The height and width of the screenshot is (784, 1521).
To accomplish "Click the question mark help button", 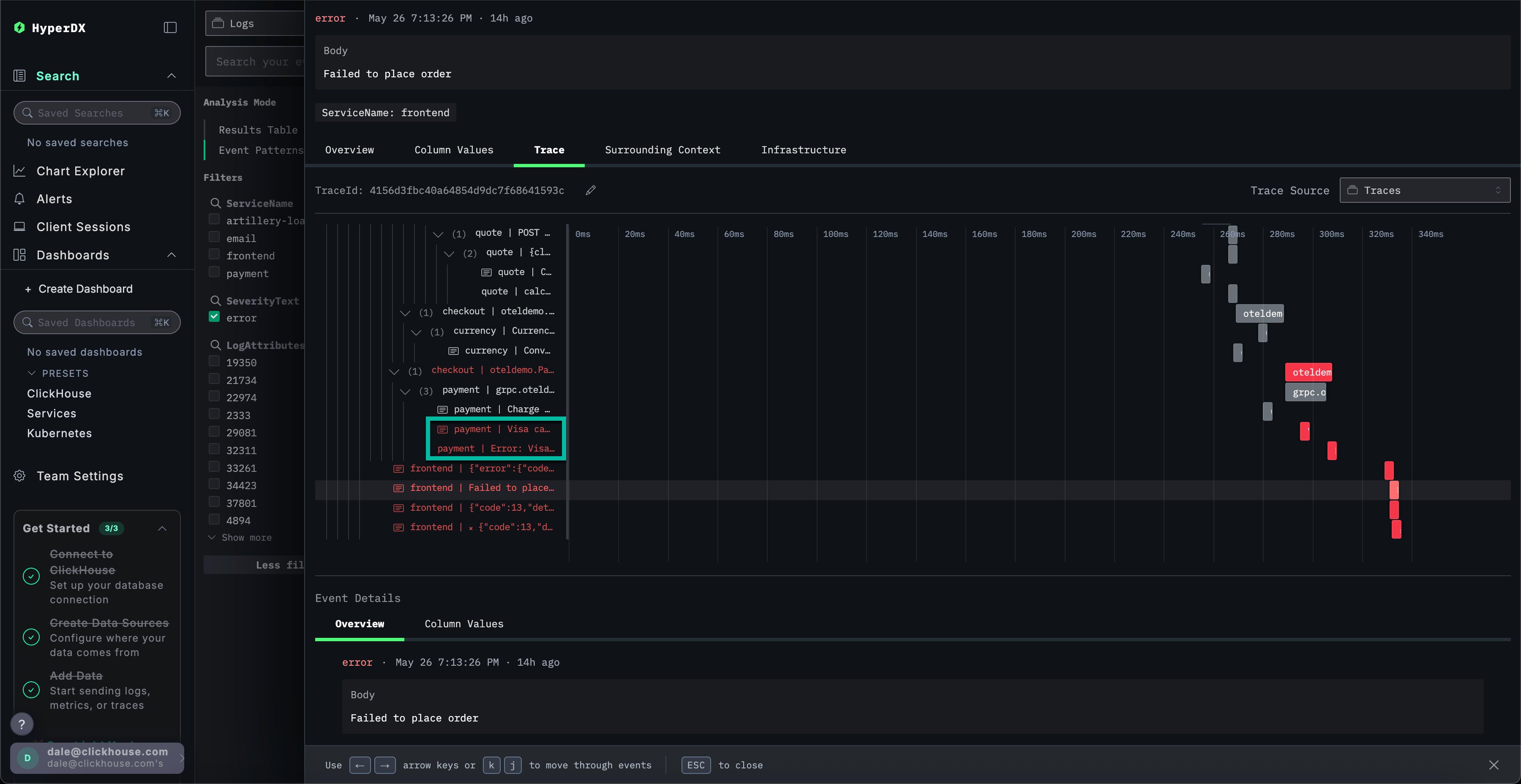I will tap(22, 724).
